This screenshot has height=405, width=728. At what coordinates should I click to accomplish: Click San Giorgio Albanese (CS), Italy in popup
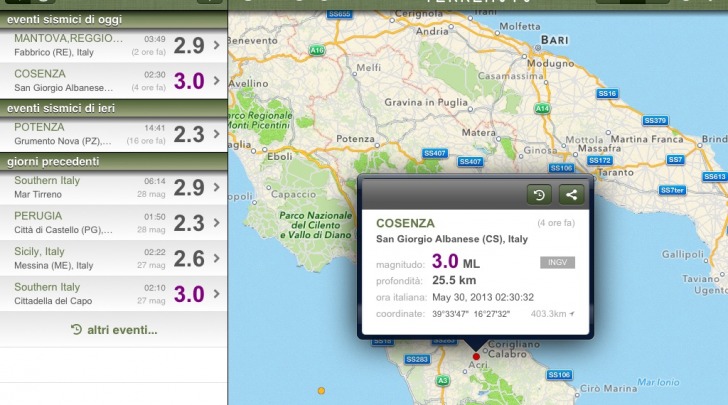[452, 239]
